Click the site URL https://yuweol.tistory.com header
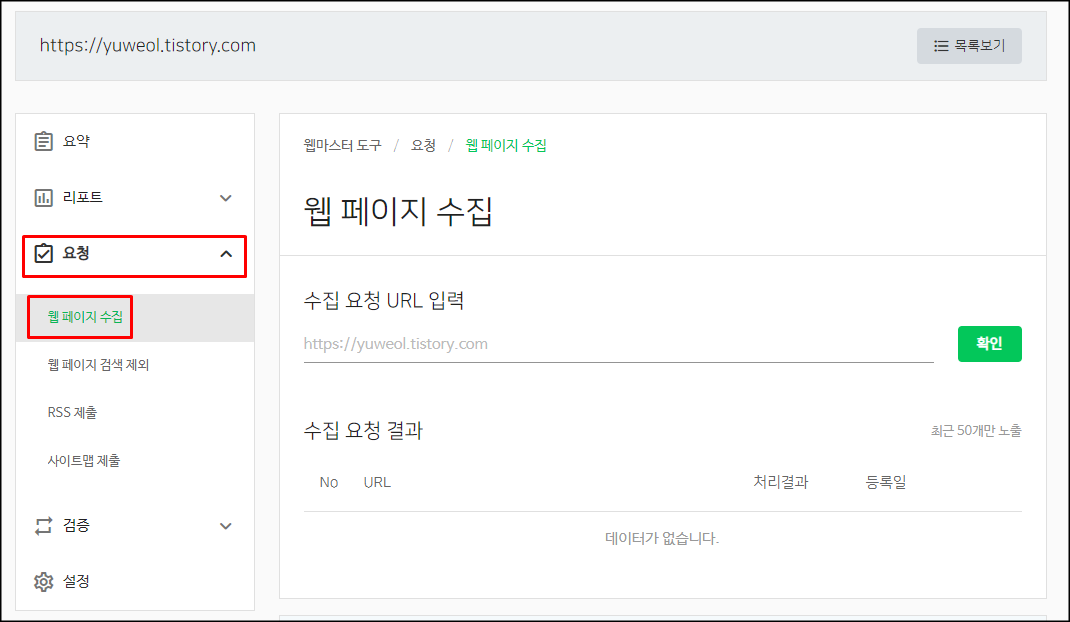Viewport: 1070px width, 622px height. [147, 46]
